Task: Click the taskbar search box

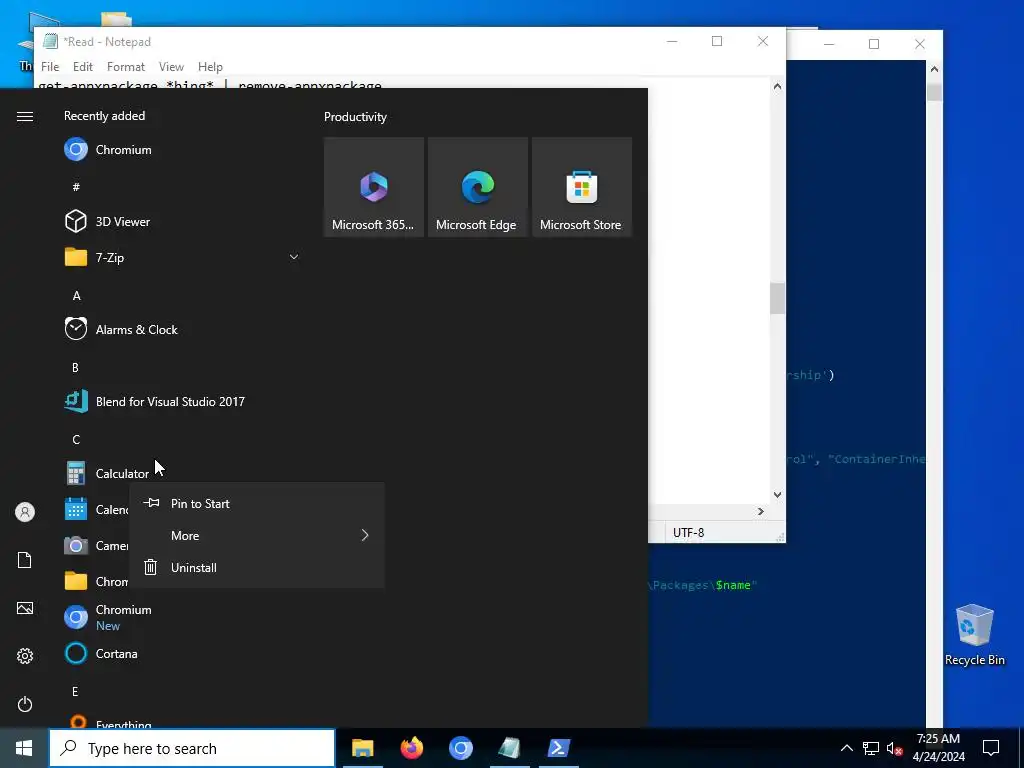Action: pos(192,748)
